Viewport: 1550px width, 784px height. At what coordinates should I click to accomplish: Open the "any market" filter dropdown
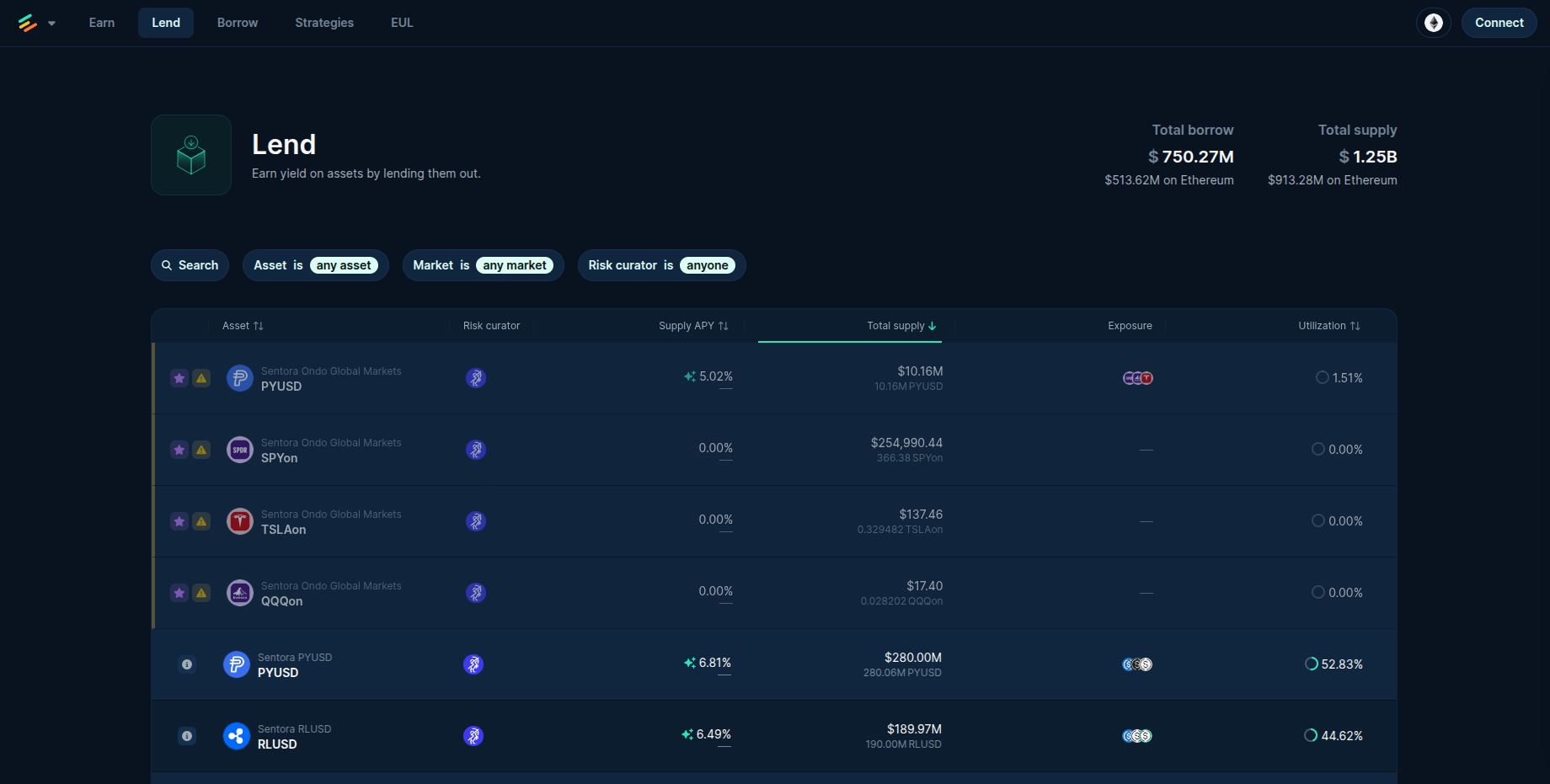coord(514,265)
